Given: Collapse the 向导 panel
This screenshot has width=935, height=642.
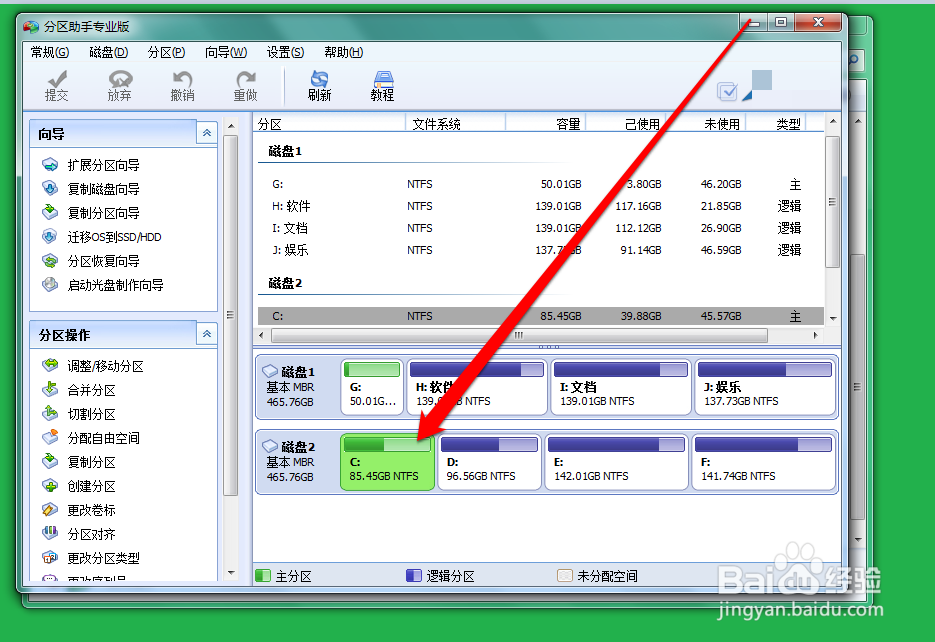Looking at the screenshot, I should [x=208, y=132].
